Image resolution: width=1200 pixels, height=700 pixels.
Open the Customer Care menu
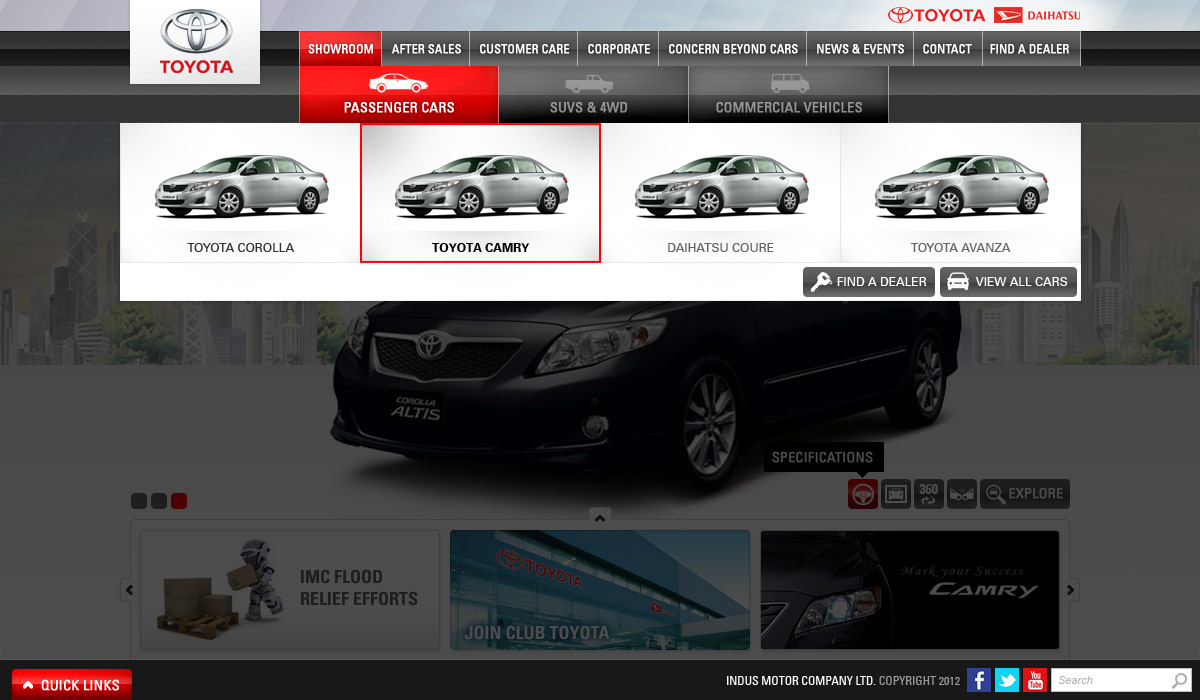click(x=524, y=48)
